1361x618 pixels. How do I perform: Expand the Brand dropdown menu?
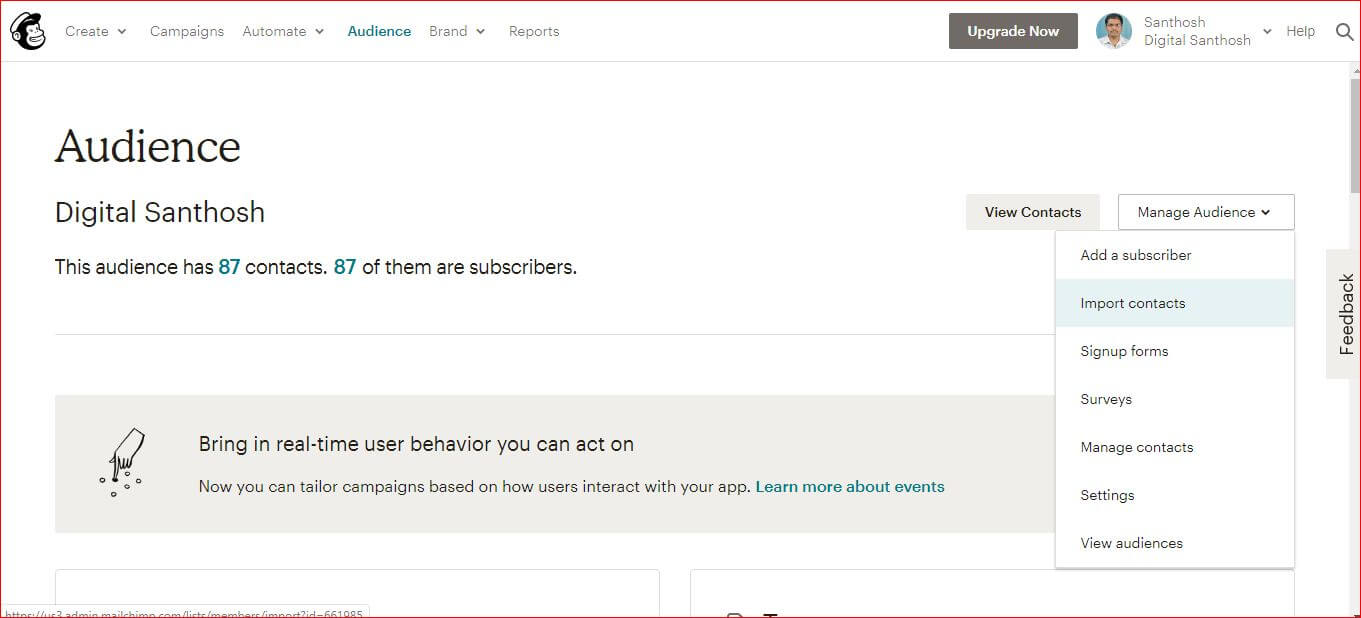(x=457, y=31)
